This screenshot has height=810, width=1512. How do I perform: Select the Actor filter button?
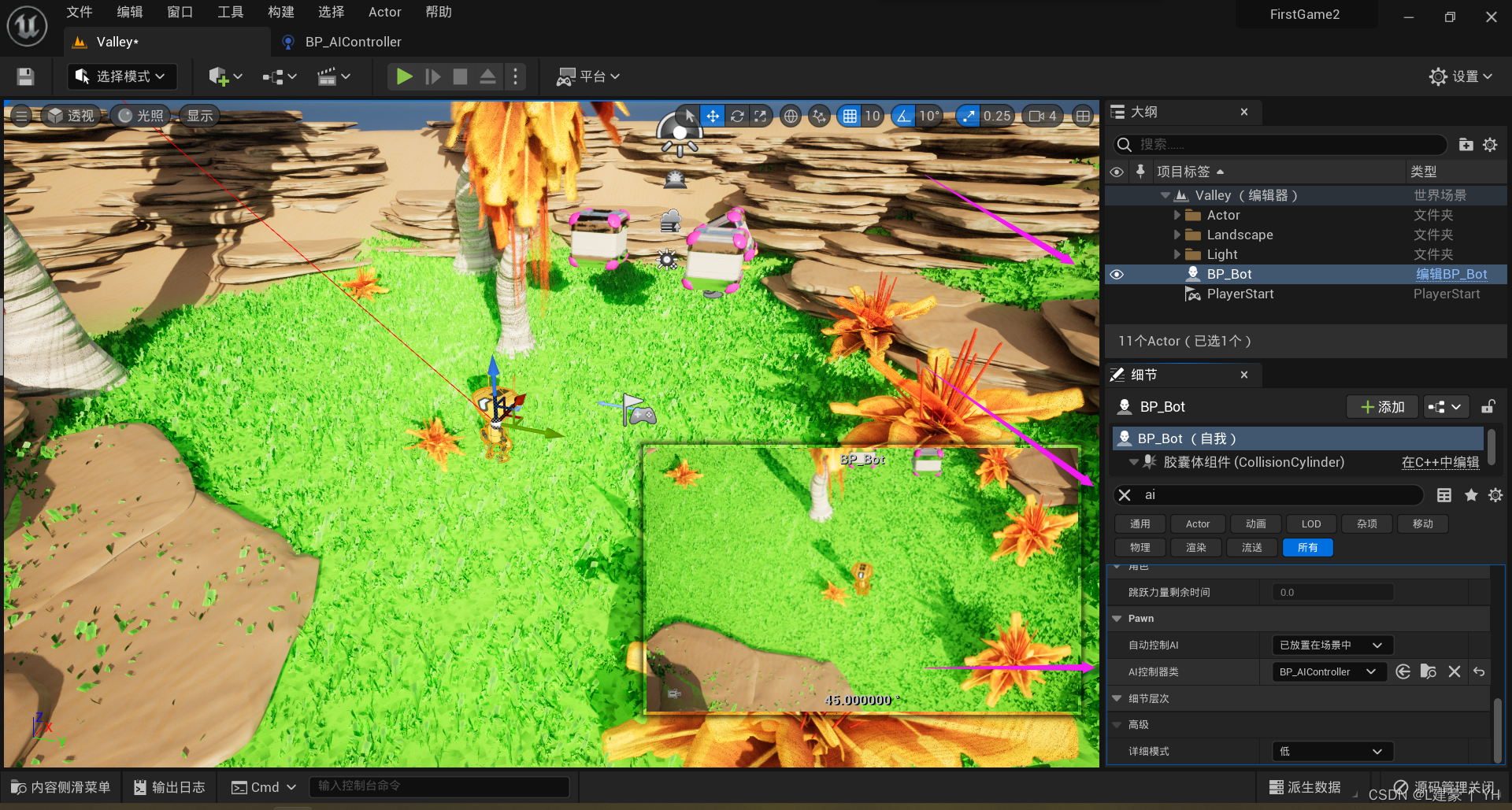(1197, 523)
